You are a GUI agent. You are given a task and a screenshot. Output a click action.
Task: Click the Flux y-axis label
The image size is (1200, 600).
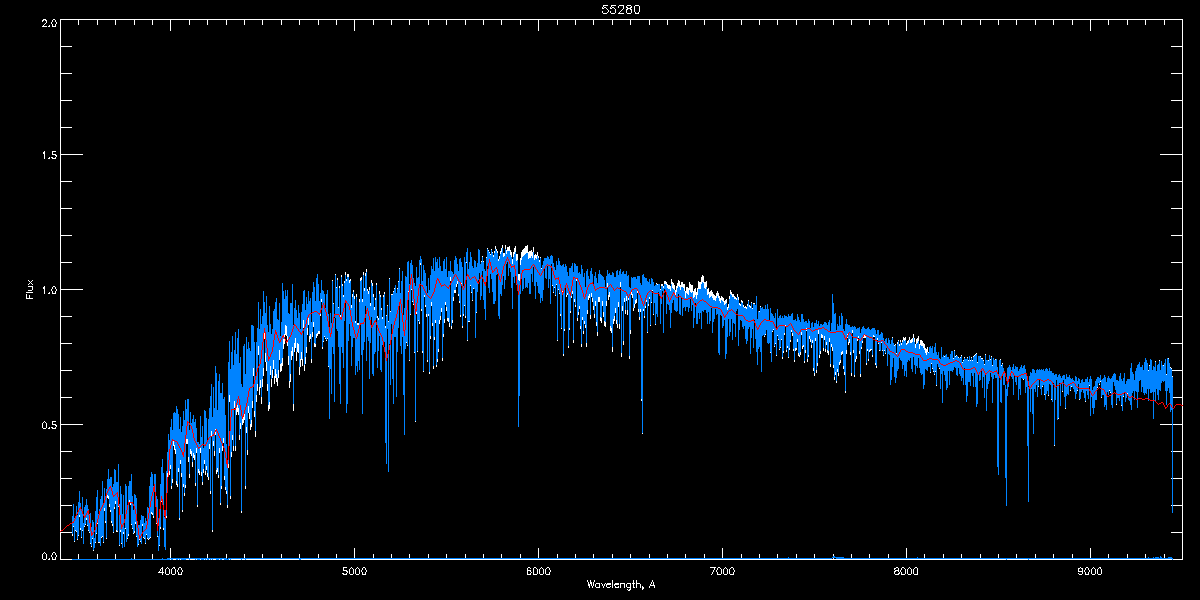click(x=30, y=289)
